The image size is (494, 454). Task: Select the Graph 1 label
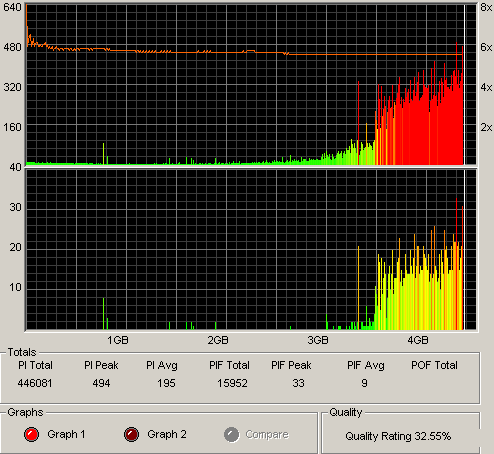point(66,434)
